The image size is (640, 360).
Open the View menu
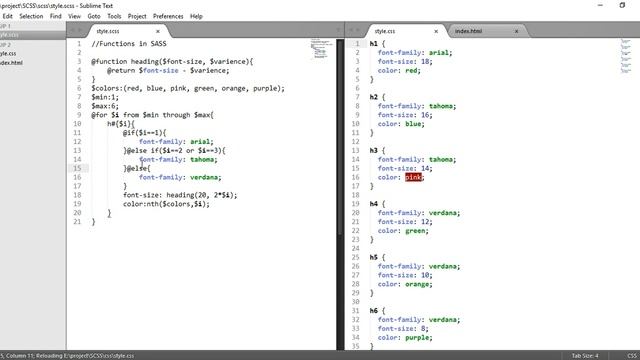[74, 16]
